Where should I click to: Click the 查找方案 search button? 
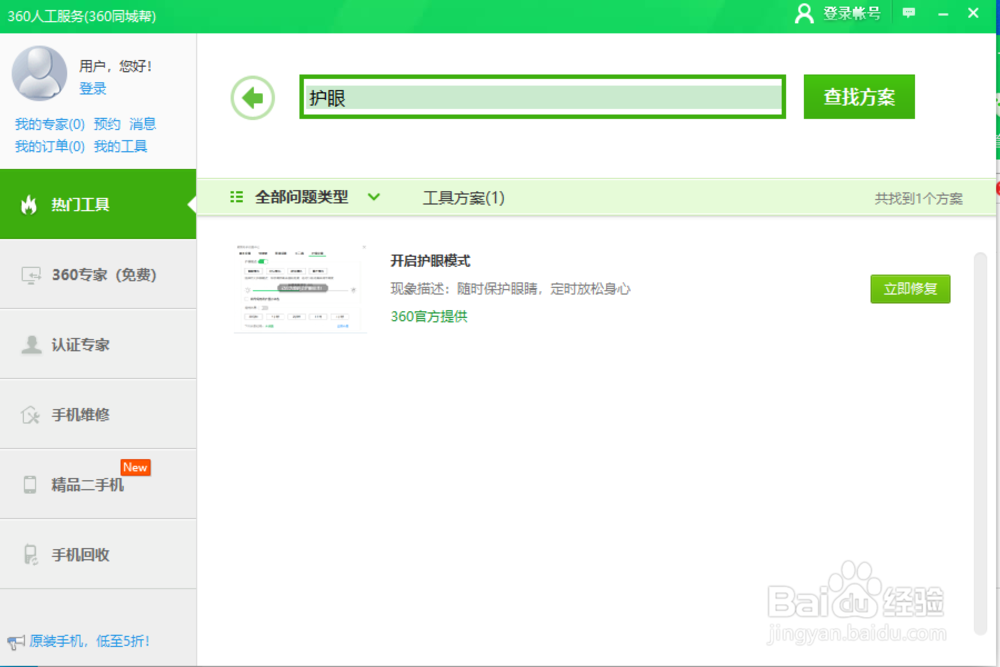(x=859, y=96)
